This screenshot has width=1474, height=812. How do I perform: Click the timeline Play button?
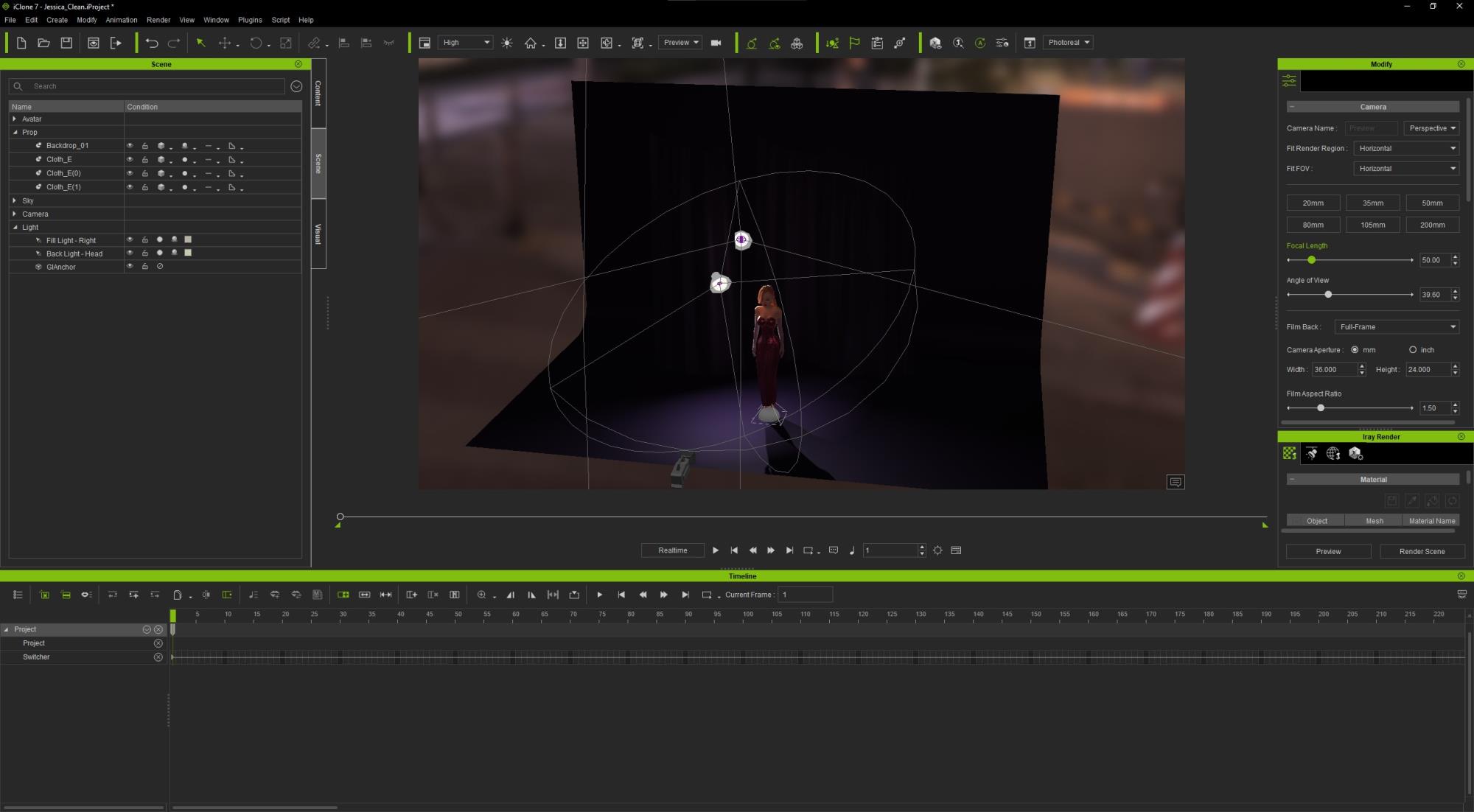click(x=599, y=595)
